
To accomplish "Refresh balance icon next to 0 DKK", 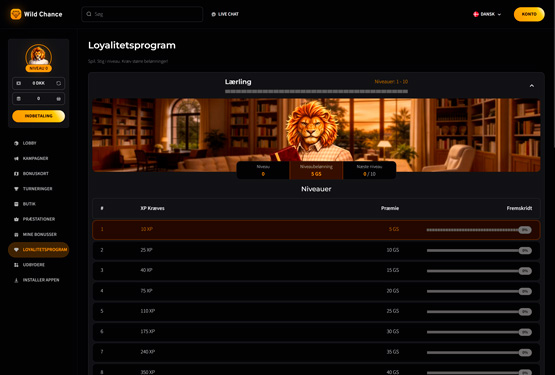I will coord(58,83).
